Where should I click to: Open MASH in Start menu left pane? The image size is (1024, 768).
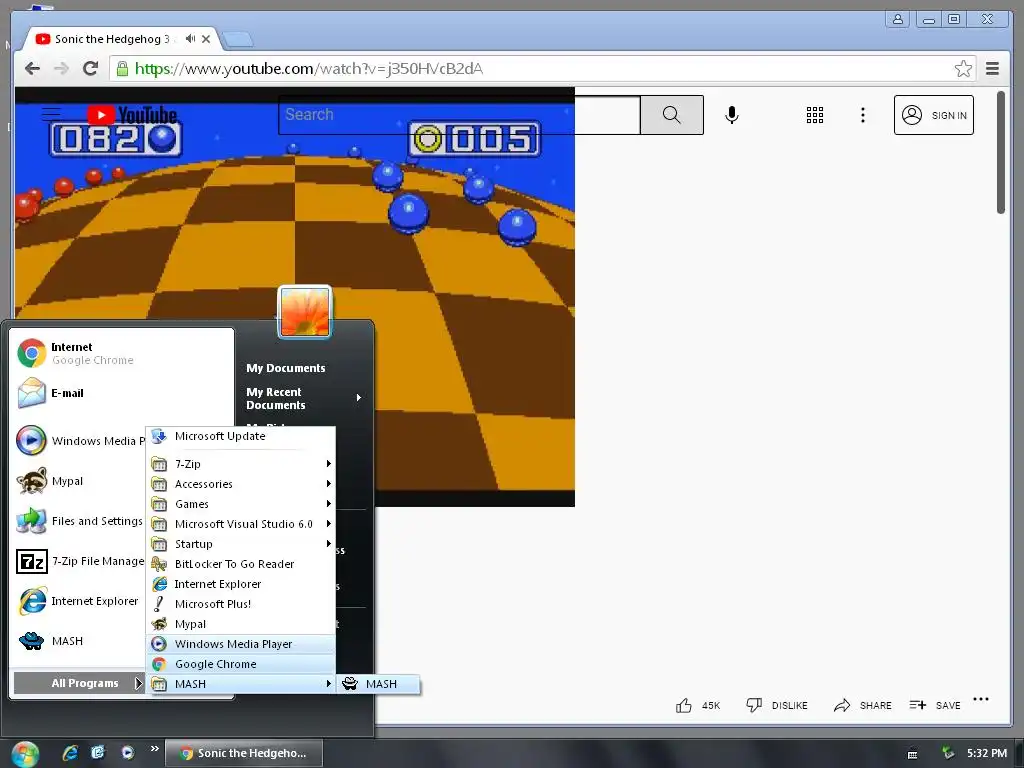(80, 641)
